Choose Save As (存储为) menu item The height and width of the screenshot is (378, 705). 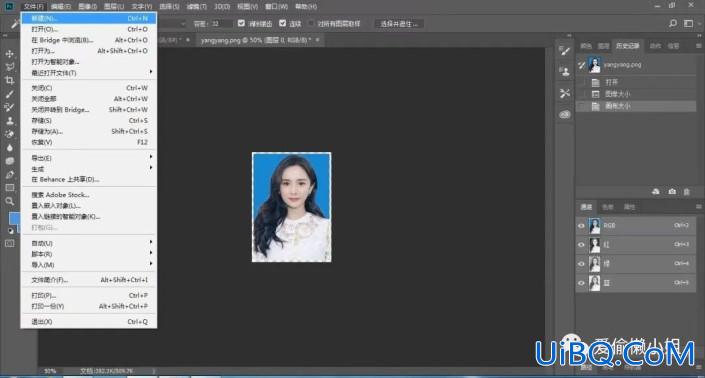coord(89,131)
